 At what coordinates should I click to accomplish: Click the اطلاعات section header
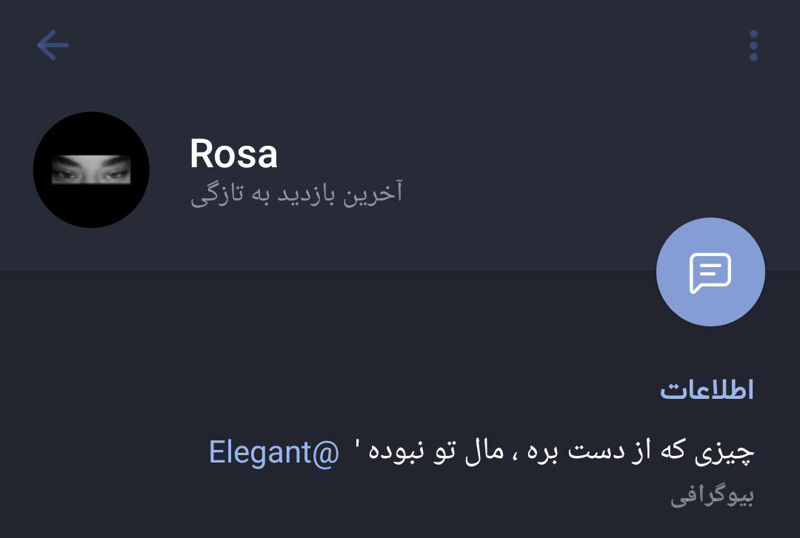point(706,390)
